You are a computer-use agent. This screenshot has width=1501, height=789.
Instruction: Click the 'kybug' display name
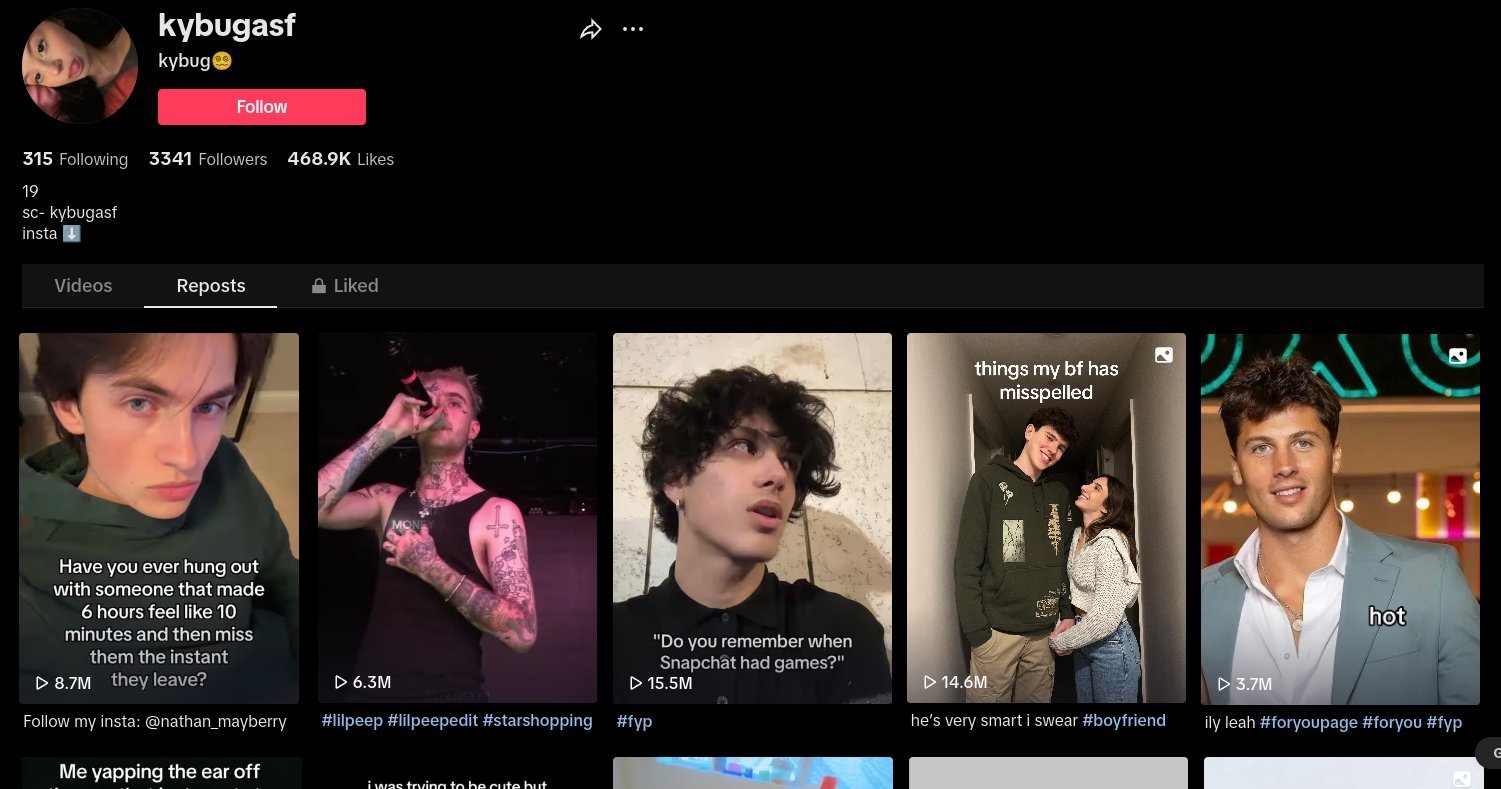(x=184, y=61)
